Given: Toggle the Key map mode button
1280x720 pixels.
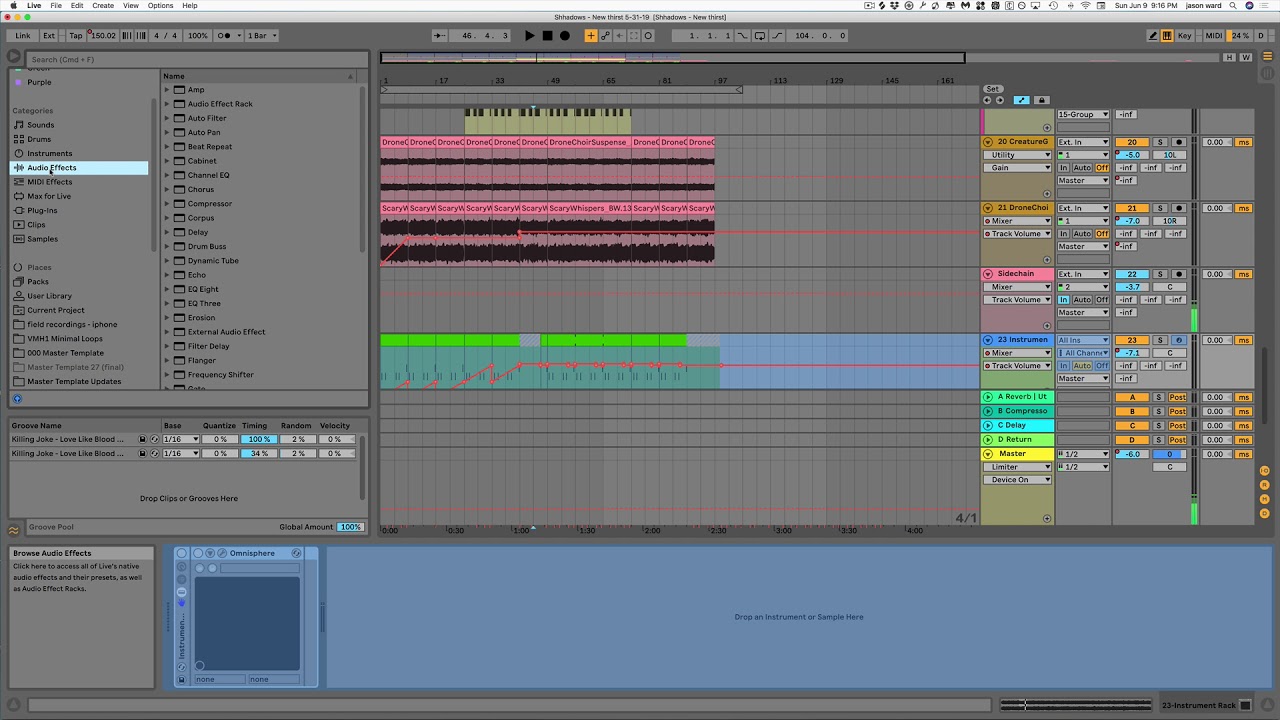Looking at the screenshot, I should coord(1185,36).
